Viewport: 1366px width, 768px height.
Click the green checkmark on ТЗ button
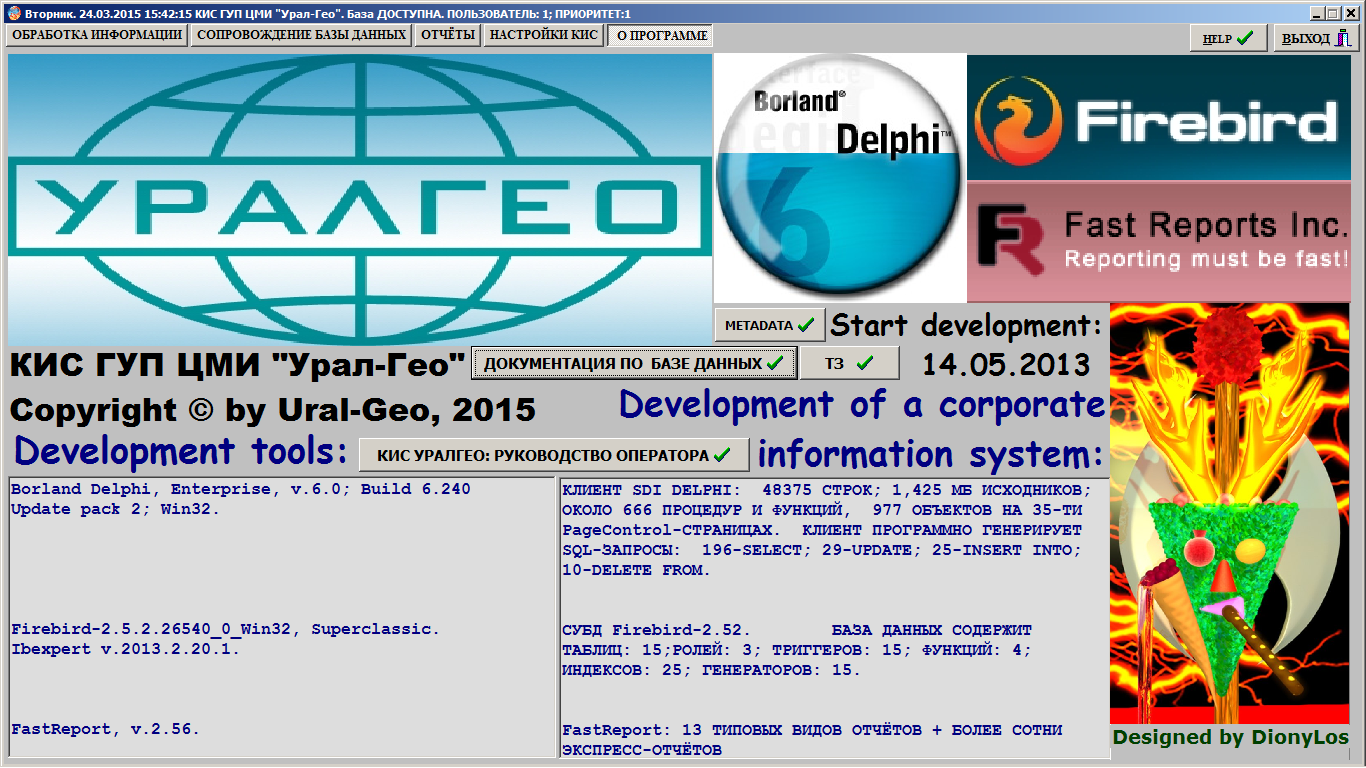(865, 363)
